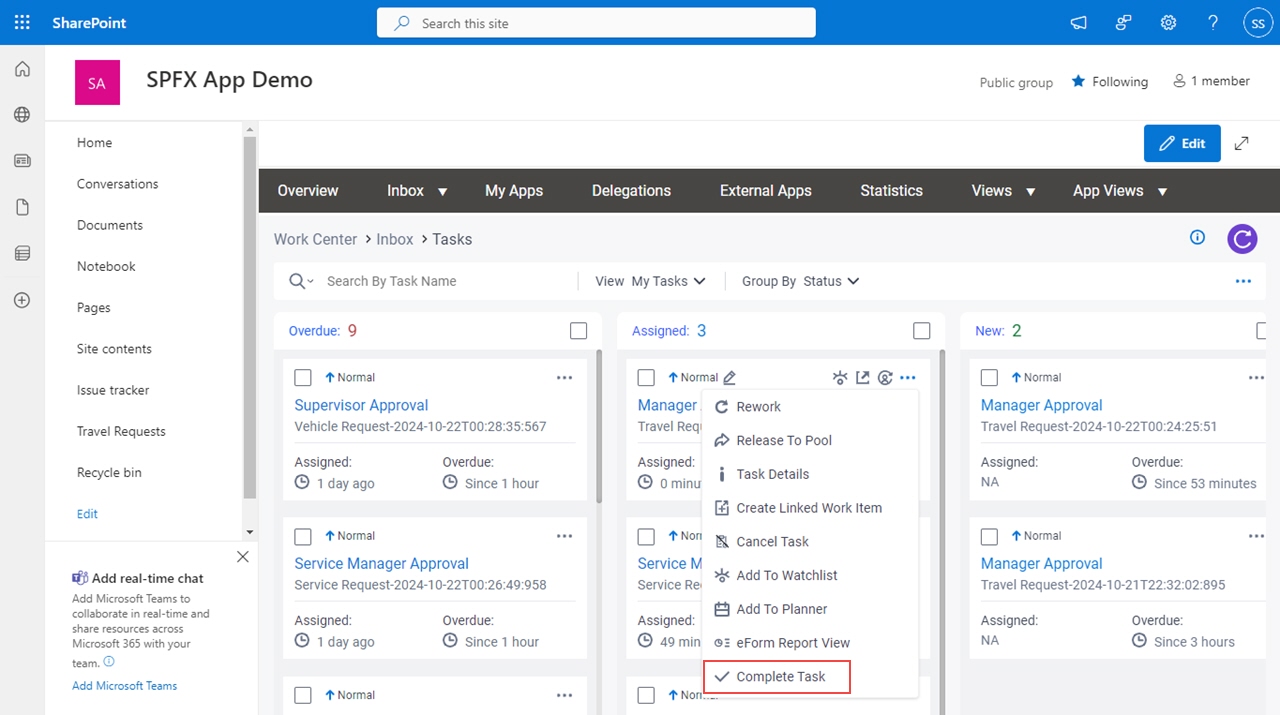This screenshot has width=1280, height=715.
Task: Click the blue info icon near Tasks breadcrumb
Action: pos(1197,237)
